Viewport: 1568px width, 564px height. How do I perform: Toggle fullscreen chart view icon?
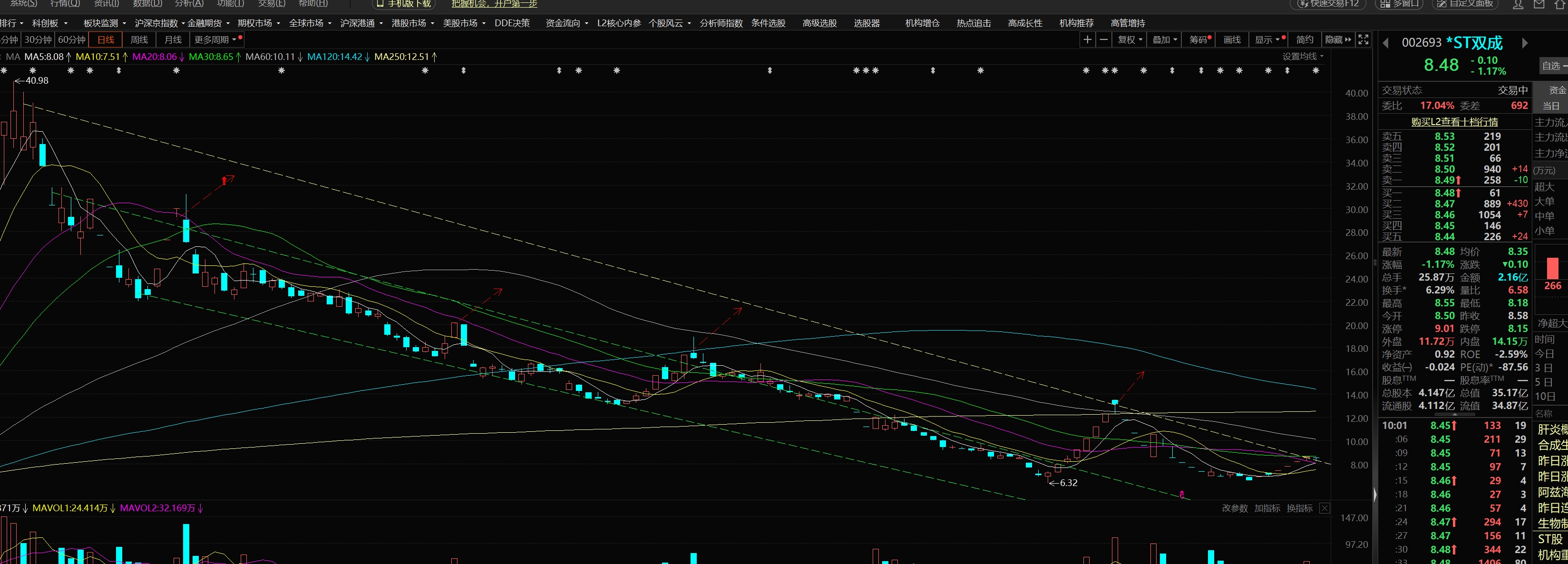(x=1363, y=39)
